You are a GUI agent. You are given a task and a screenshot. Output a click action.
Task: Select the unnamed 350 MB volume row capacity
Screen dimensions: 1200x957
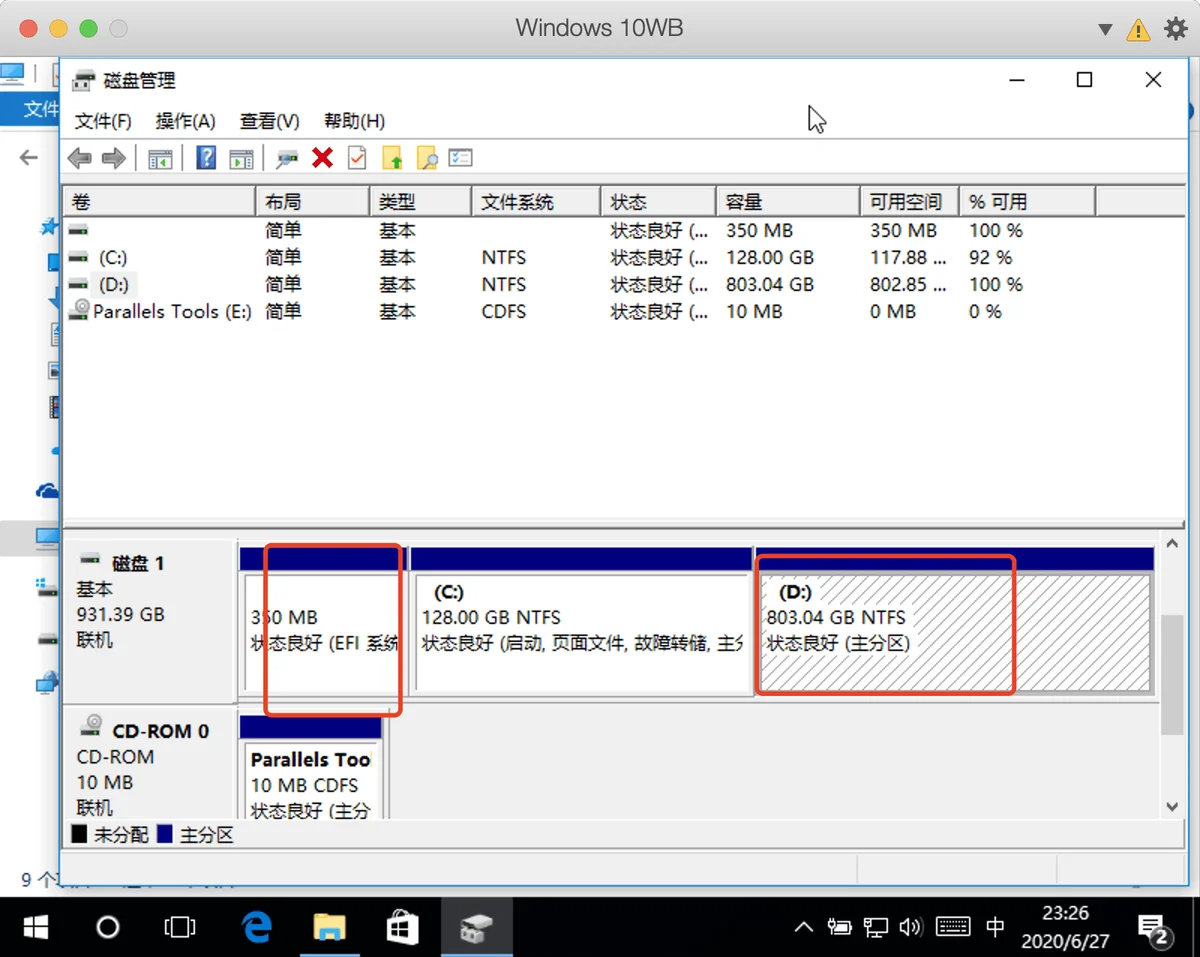click(x=759, y=230)
